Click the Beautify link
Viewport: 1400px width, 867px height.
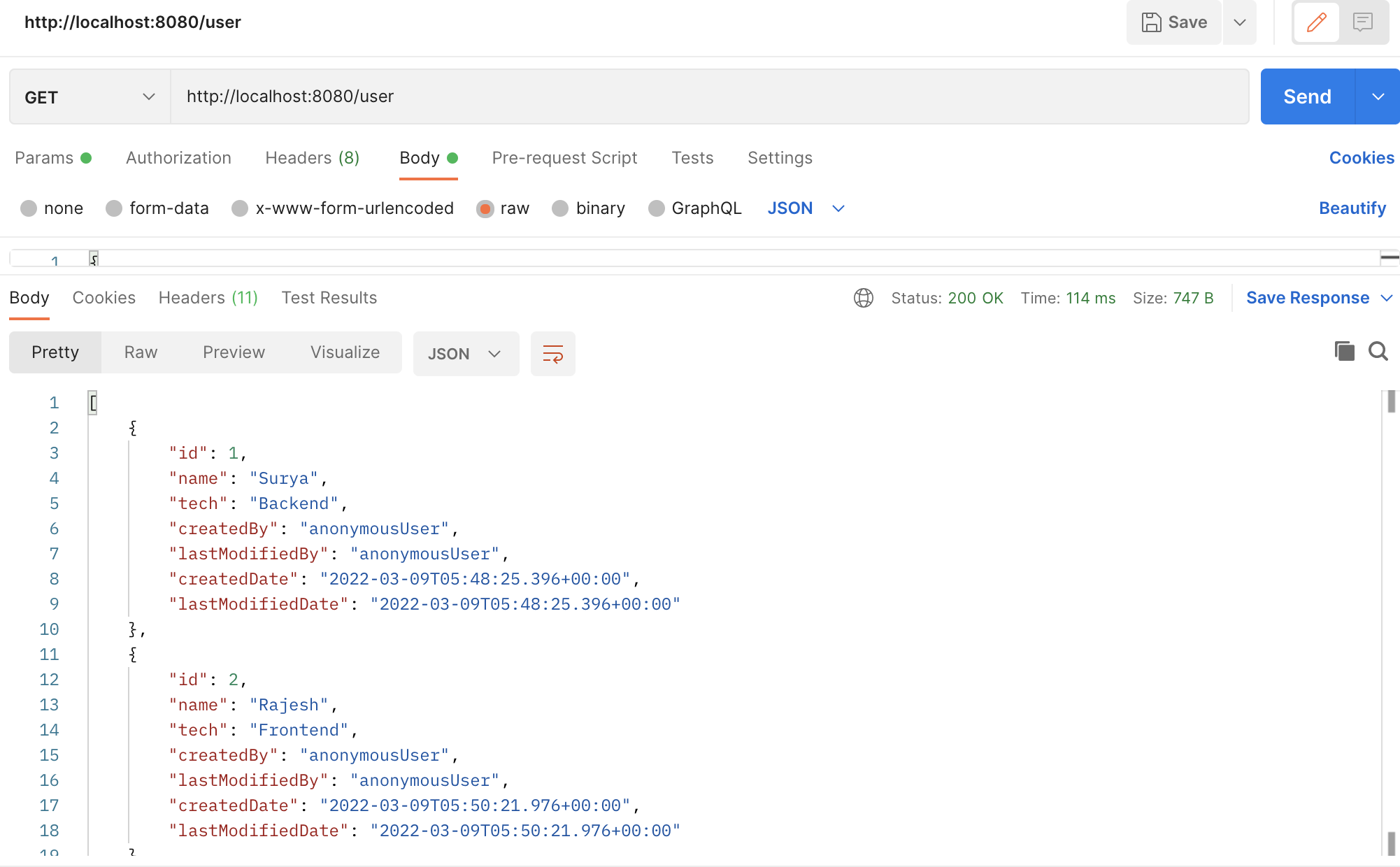click(1352, 208)
